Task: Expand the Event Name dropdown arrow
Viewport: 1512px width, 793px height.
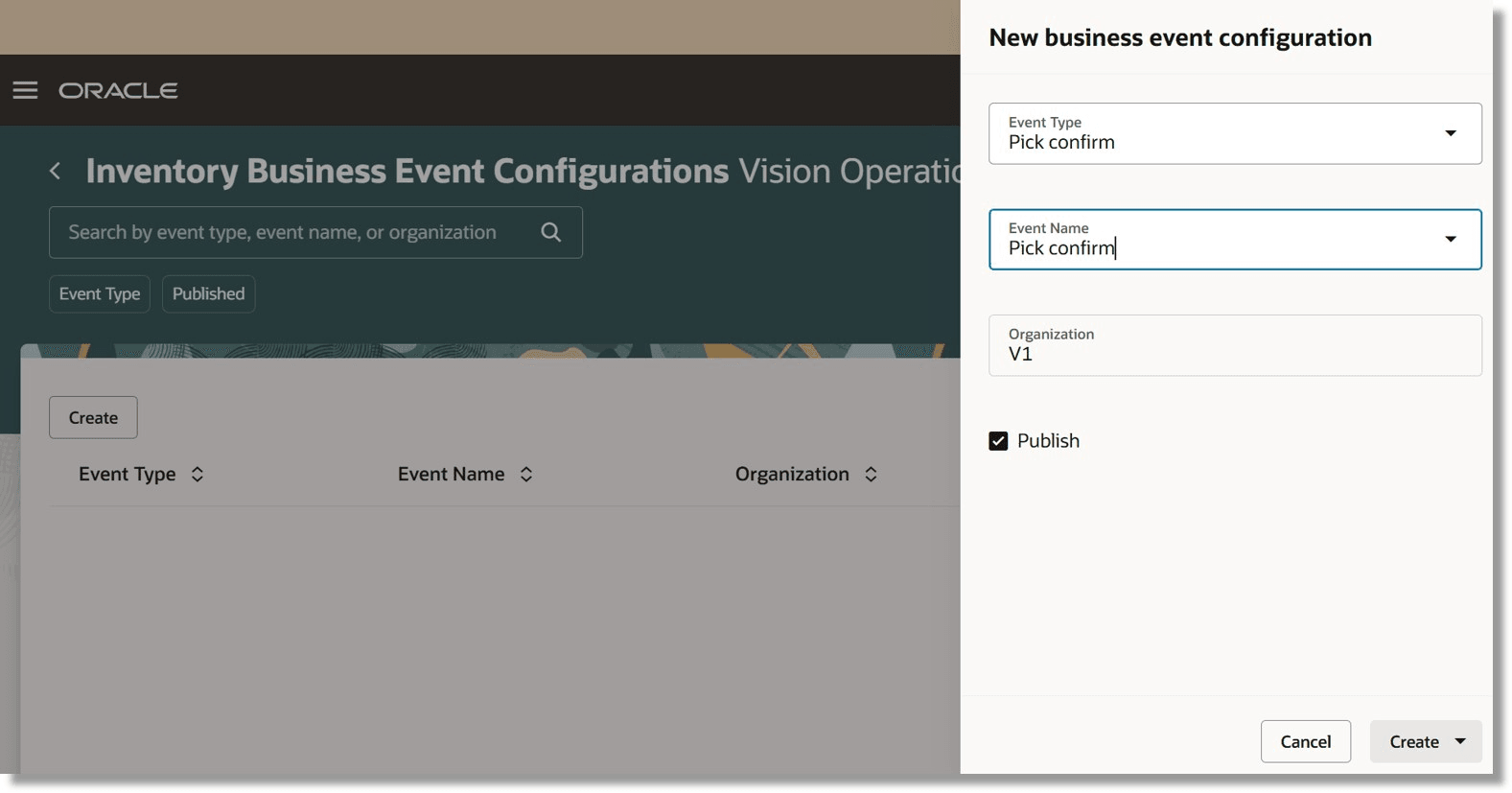Action: pyautogui.click(x=1450, y=239)
